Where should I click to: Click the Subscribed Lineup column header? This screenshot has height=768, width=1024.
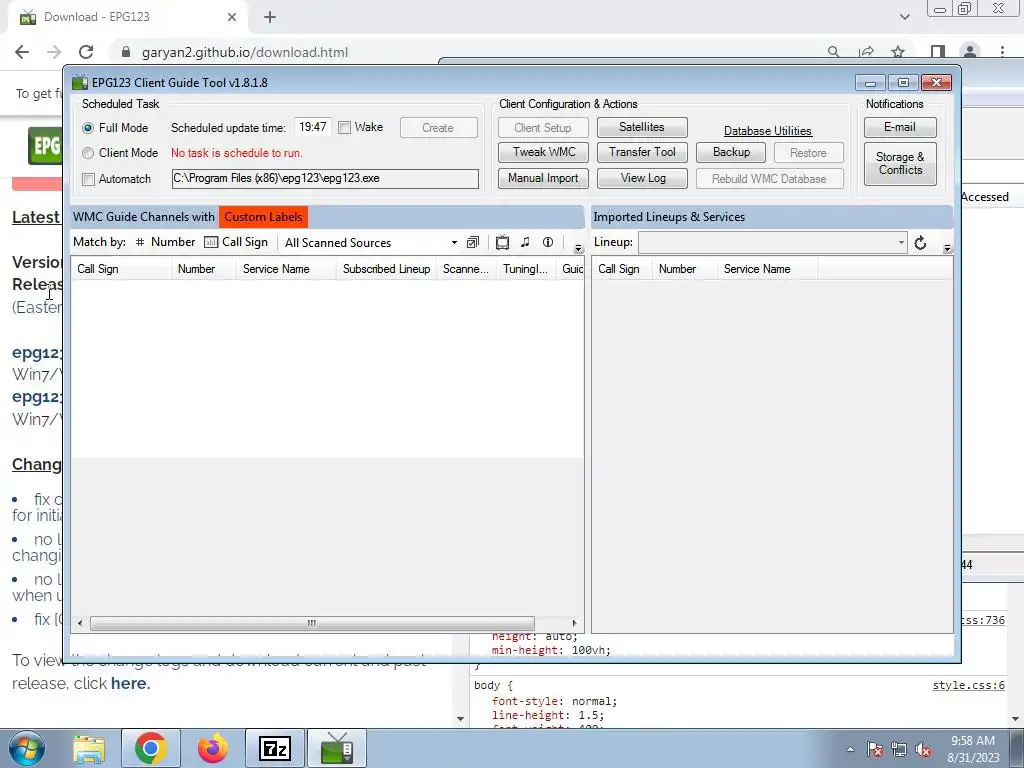(x=387, y=269)
